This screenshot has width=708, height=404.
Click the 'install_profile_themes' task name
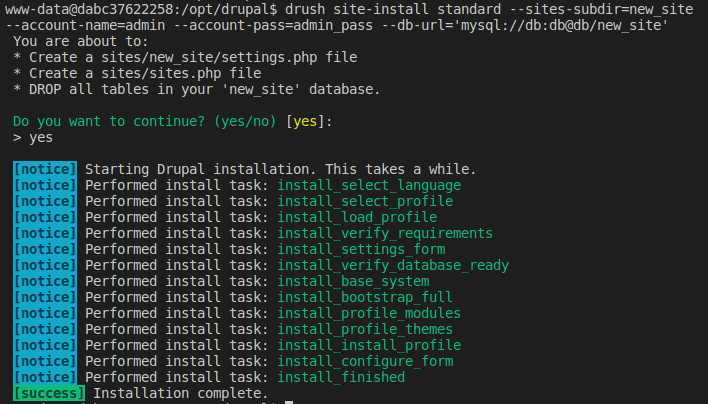(365, 330)
